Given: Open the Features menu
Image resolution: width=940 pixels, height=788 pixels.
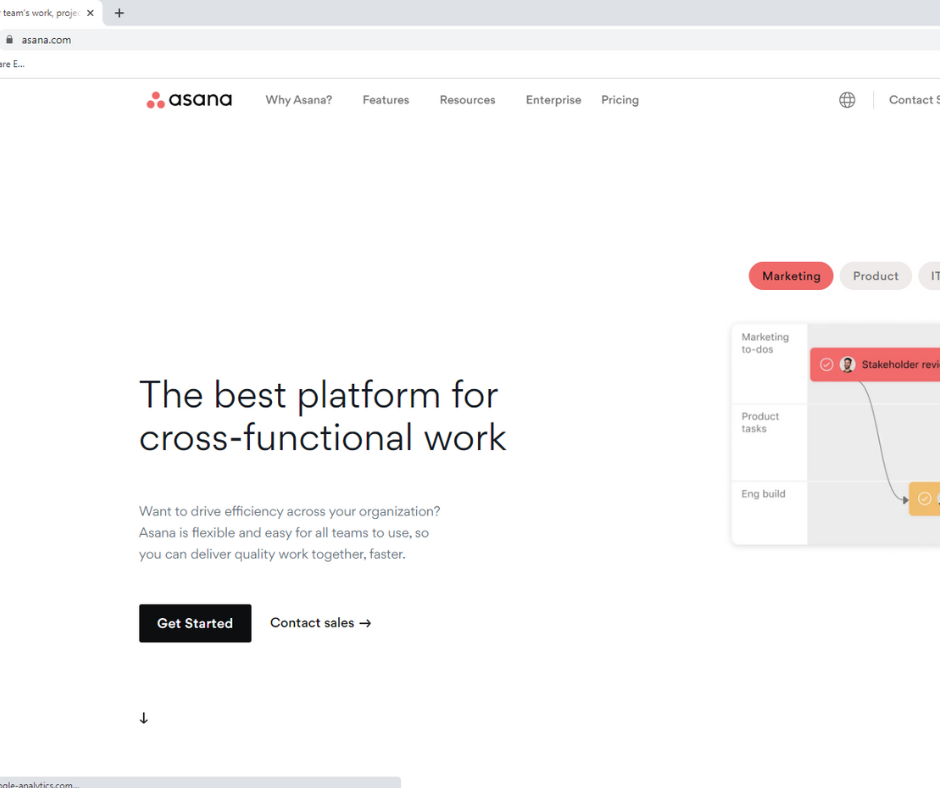Looking at the screenshot, I should click(385, 100).
